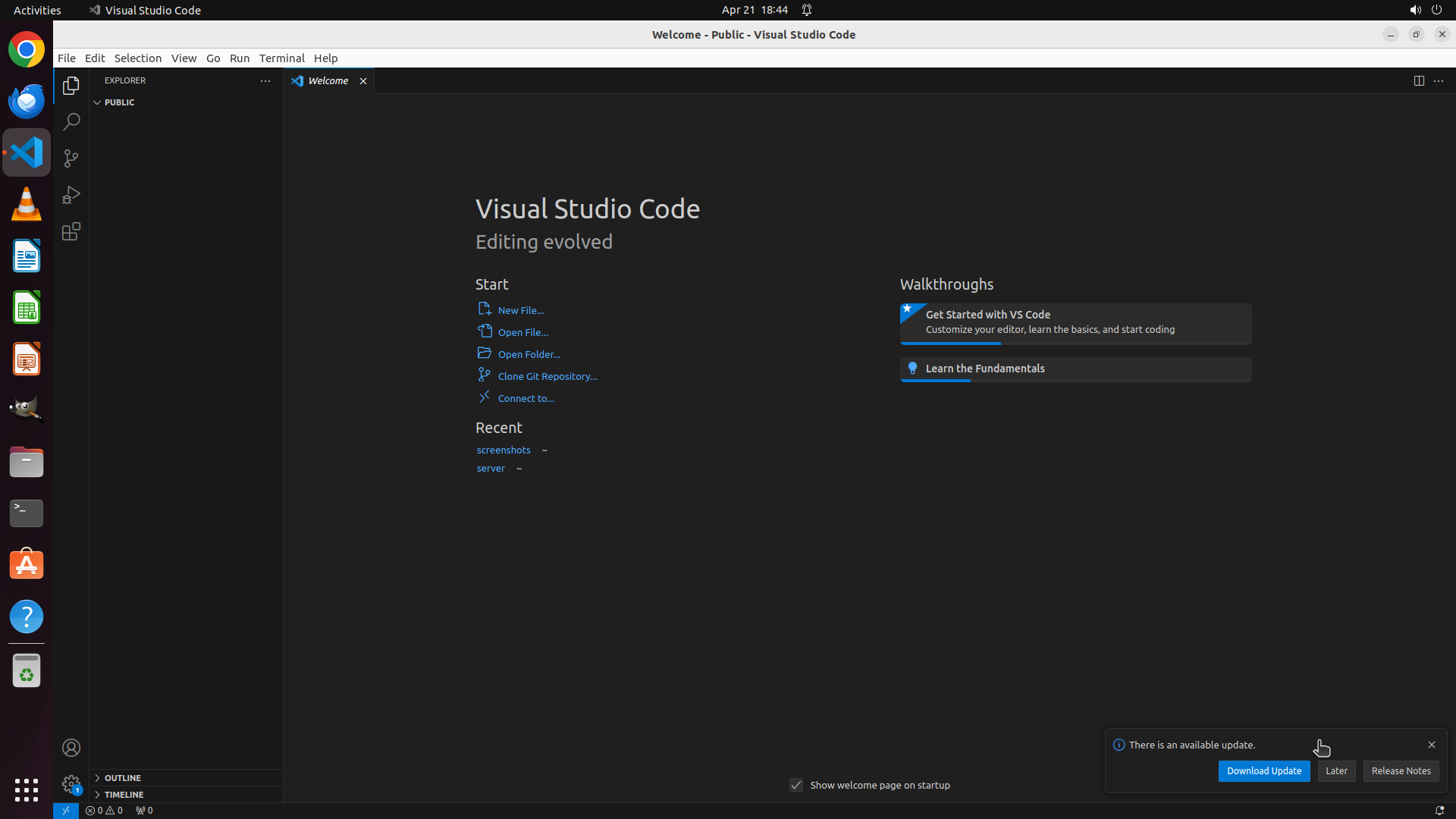Dismiss the update notification
The height and width of the screenshot is (819, 1456).
click(x=1432, y=745)
